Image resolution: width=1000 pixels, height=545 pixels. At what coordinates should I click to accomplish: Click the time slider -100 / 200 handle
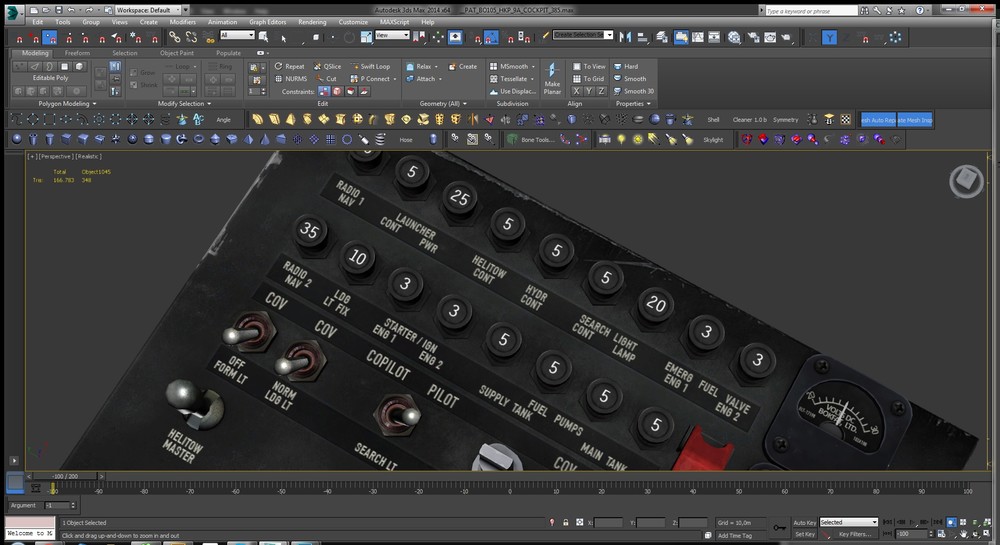[x=66, y=476]
